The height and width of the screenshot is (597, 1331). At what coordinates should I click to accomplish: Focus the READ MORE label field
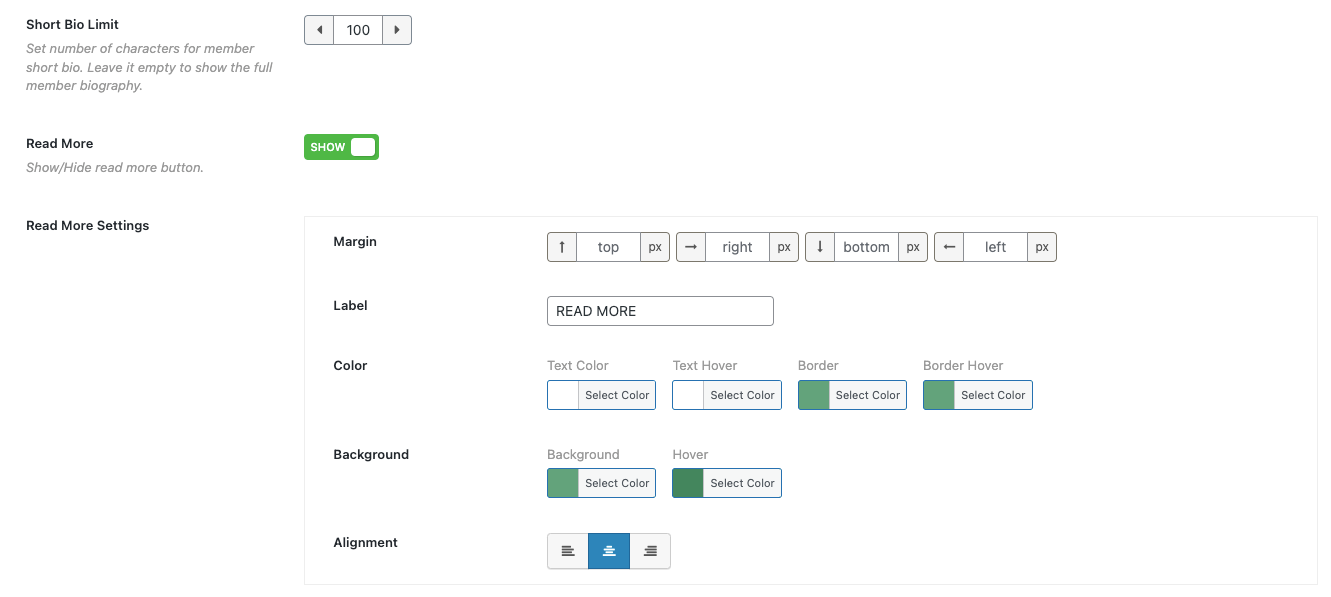[x=660, y=311]
